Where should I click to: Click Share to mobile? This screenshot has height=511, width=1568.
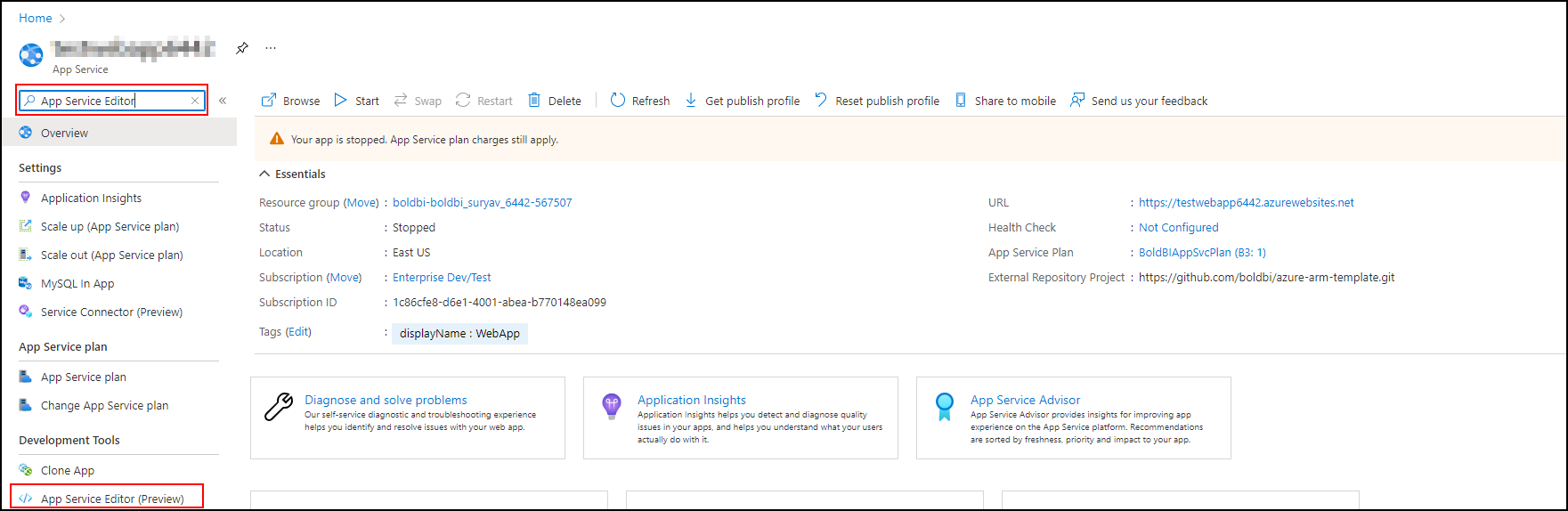click(x=1005, y=101)
